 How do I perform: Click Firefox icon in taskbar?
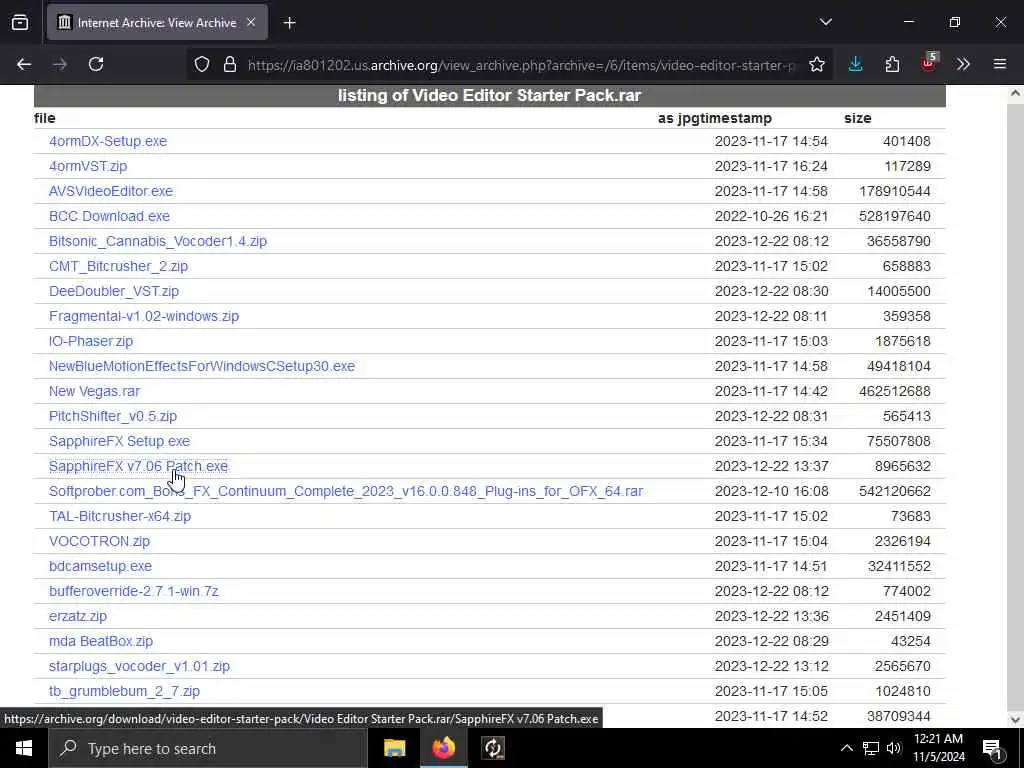coord(443,748)
